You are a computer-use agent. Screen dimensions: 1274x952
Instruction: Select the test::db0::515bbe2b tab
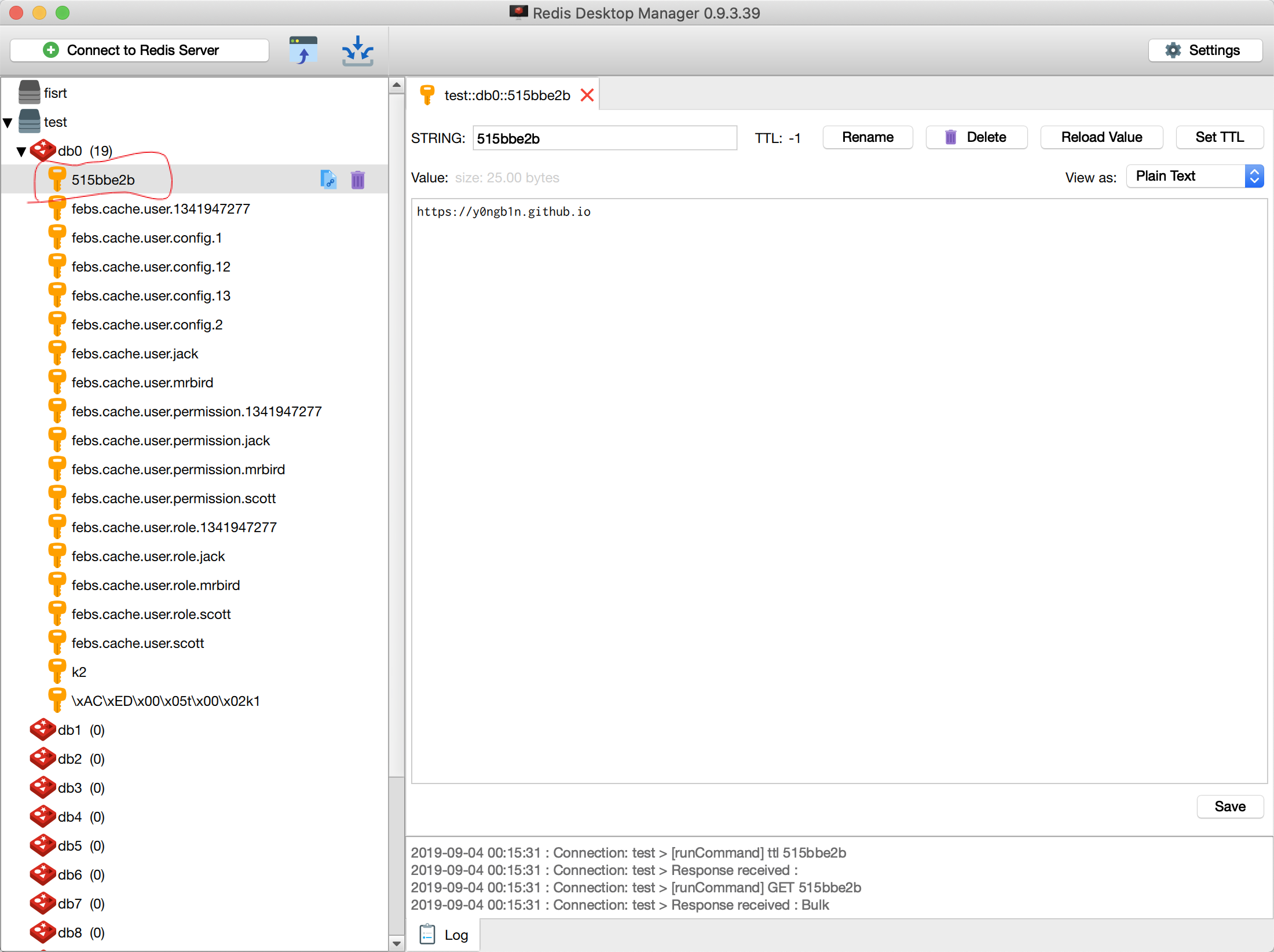tap(506, 95)
